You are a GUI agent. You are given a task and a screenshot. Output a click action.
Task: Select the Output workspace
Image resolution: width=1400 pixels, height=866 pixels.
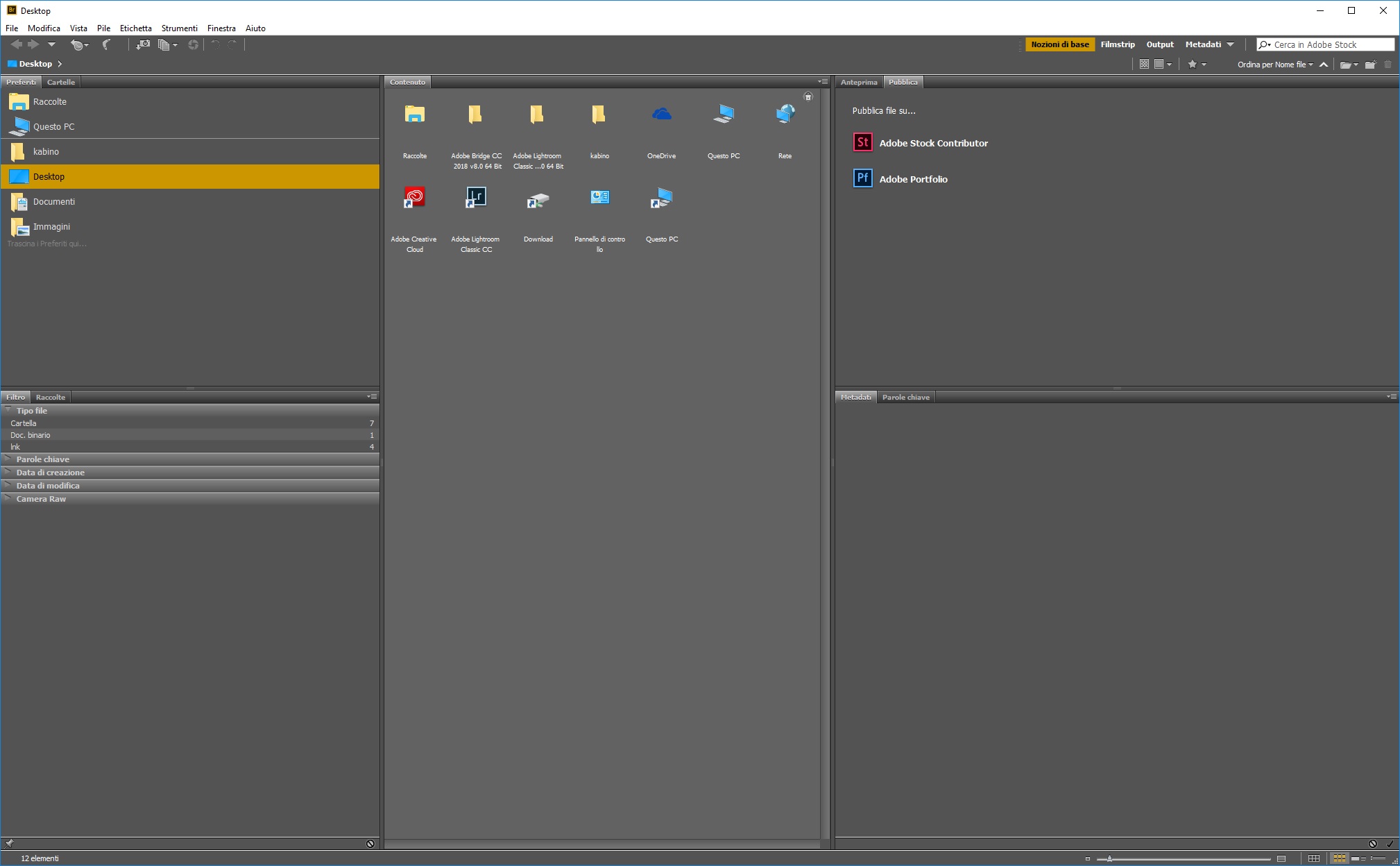click(x=1160, y=44)
